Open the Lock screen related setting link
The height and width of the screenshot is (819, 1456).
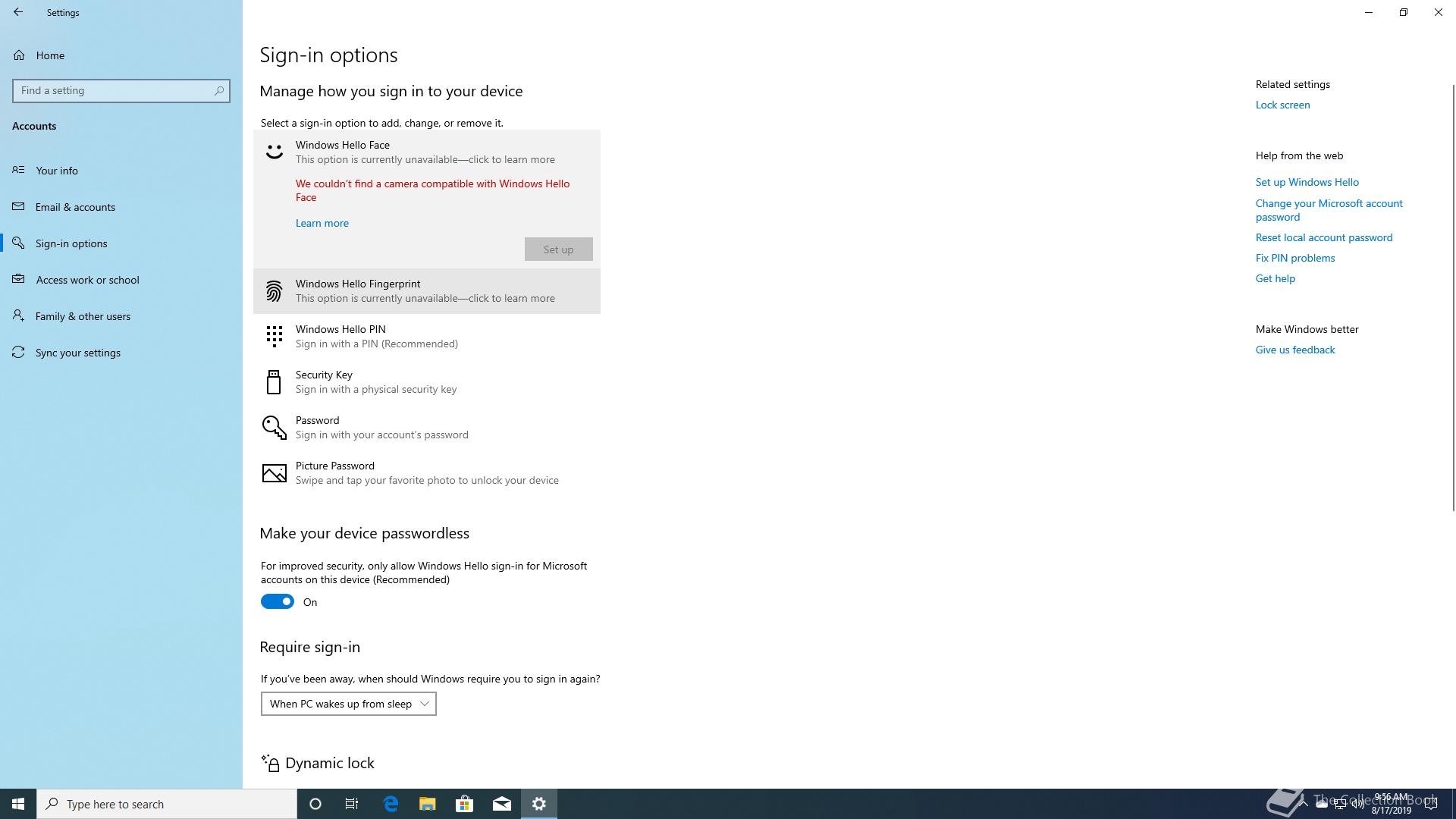pos(1282,105)
